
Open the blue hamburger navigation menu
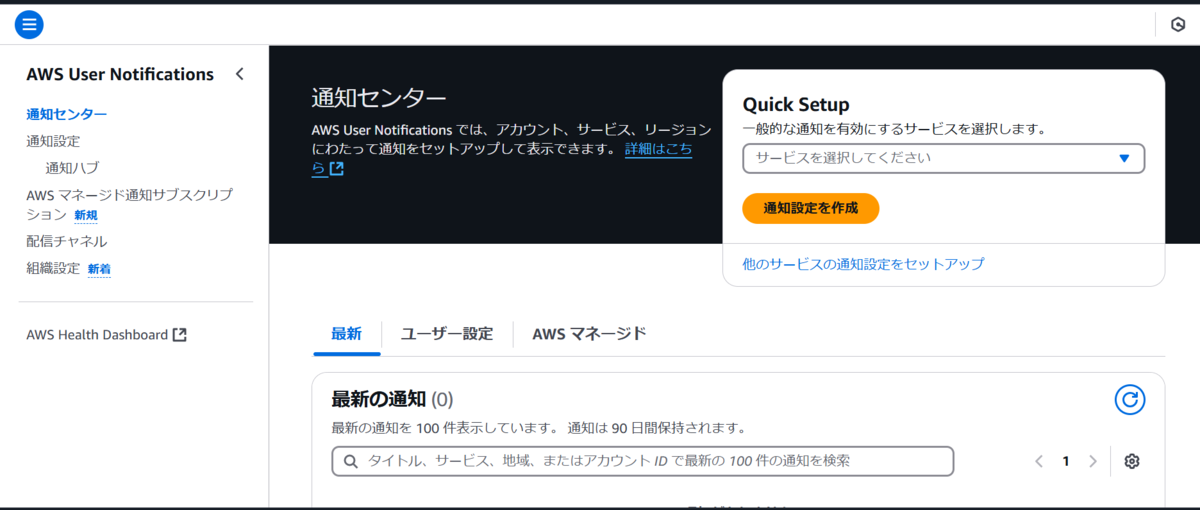tap(29, 24)
